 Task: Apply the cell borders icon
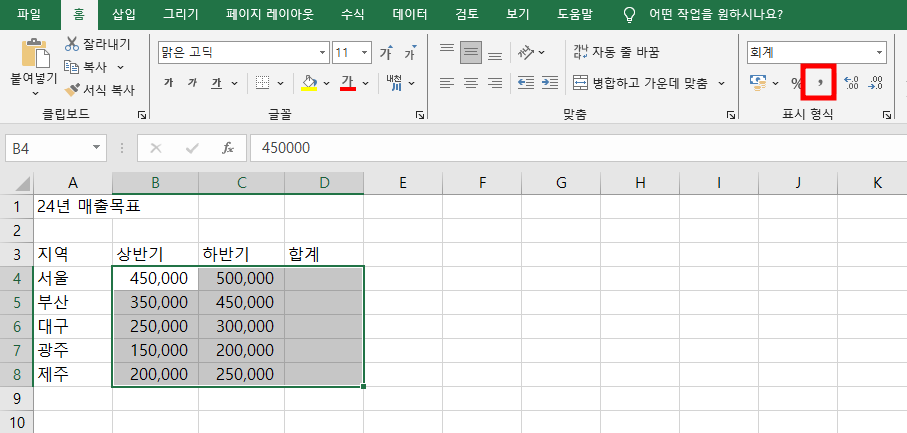point(263,83)
